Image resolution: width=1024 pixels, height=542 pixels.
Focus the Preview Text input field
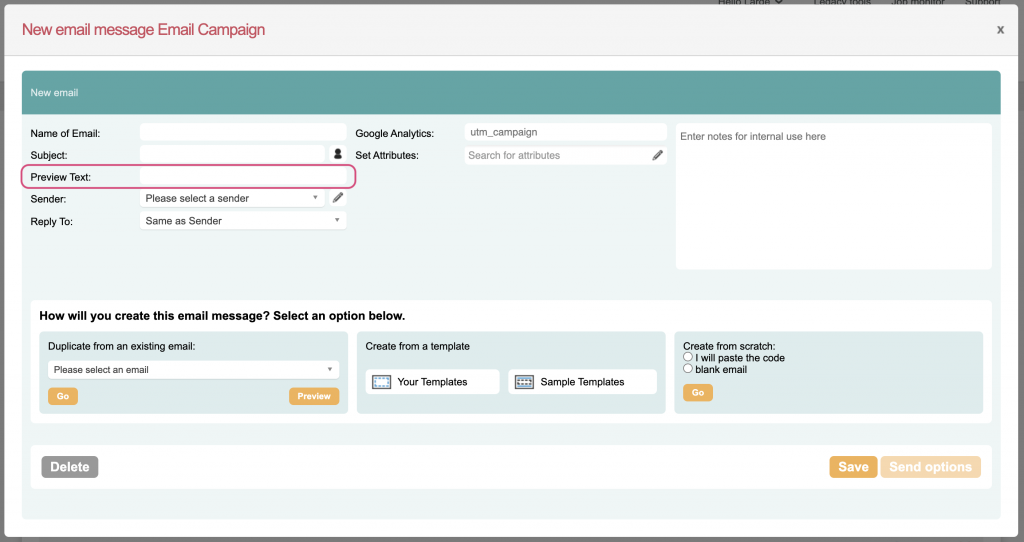coord(243,177)
